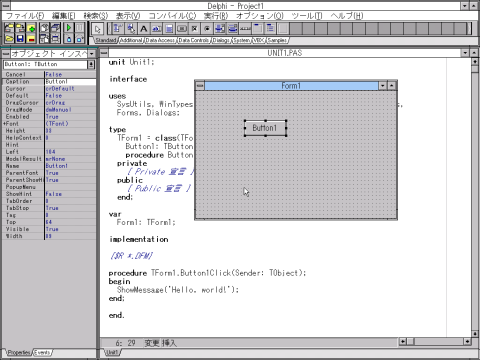
Task: Click the Caption property value field
Action: click(x=70, y=82)
